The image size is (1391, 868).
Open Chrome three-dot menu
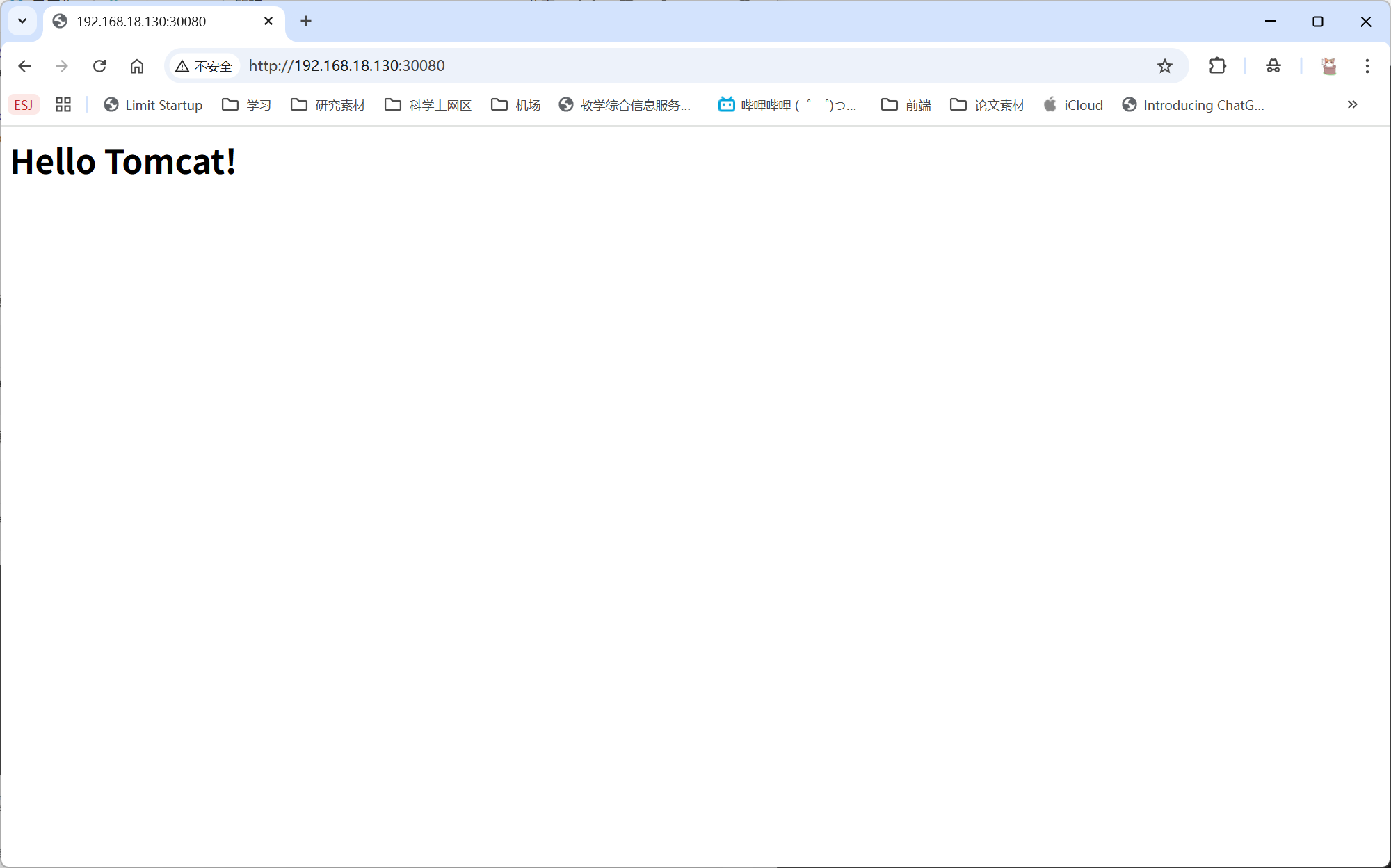1367,66
